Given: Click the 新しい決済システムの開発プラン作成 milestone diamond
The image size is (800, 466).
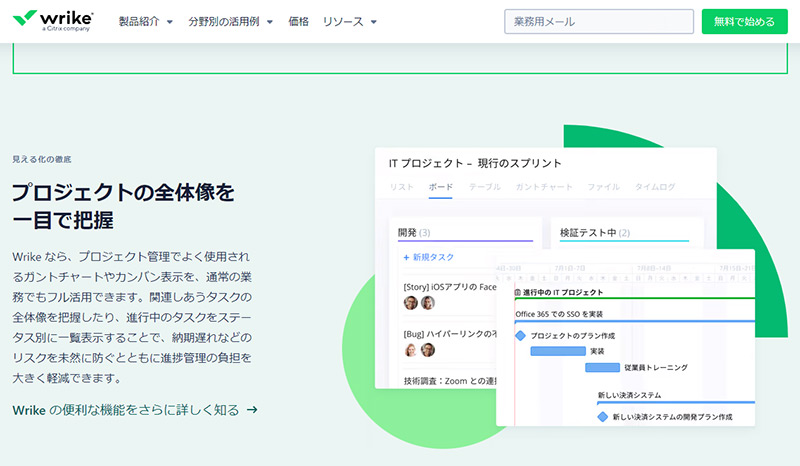Looking at the screenshot, I should [x=603, y=417].
